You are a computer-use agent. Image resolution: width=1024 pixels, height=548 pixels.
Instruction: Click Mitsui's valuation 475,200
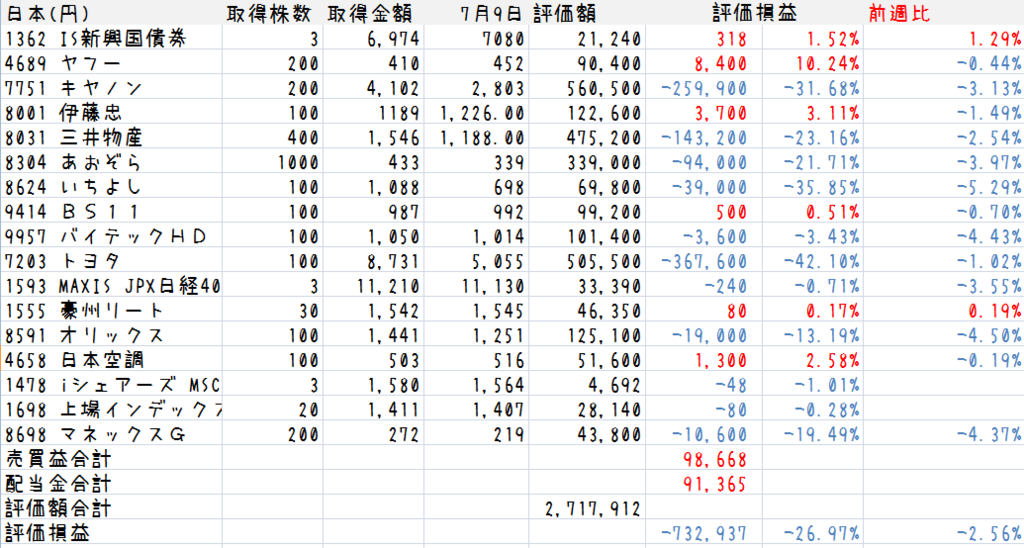pos(603,138)
